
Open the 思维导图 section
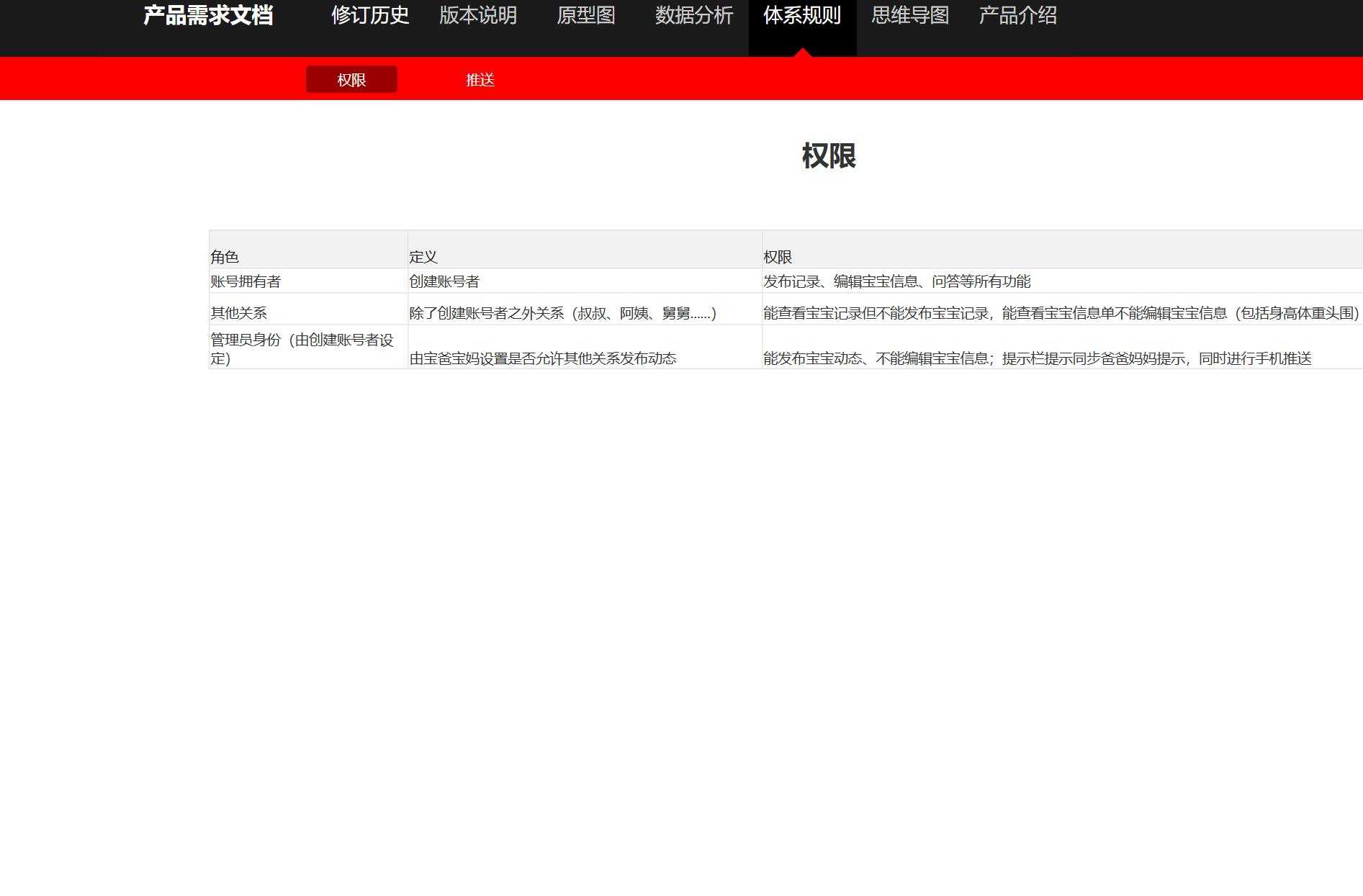(910, 16)
